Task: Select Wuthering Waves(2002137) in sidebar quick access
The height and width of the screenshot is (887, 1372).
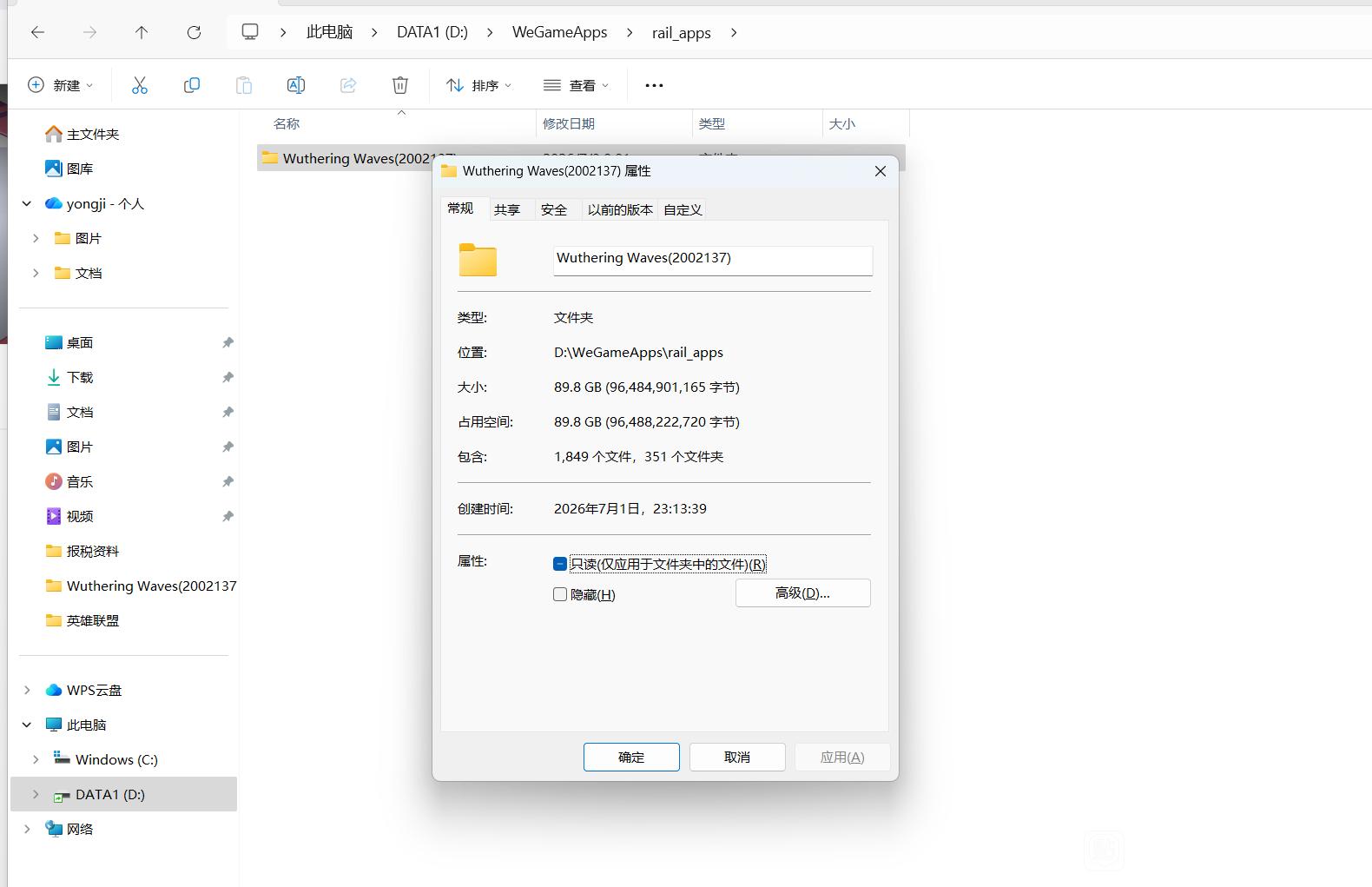Action: [x=141, y=586]
